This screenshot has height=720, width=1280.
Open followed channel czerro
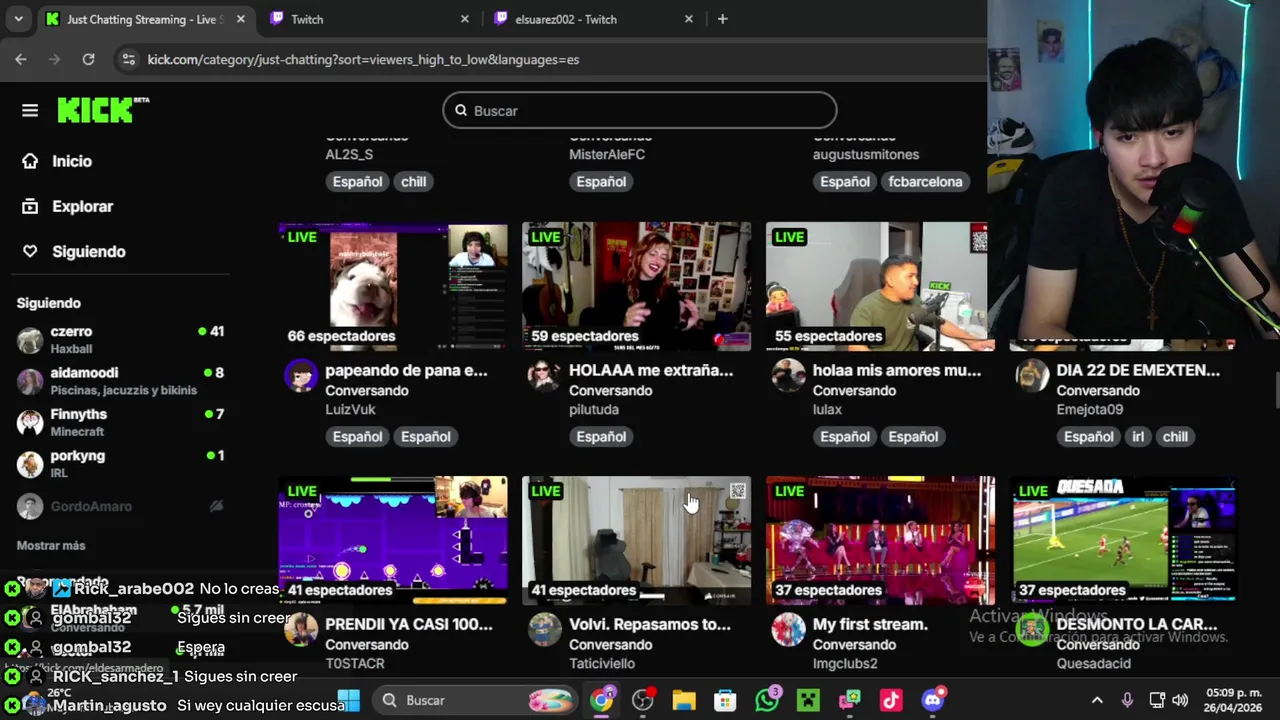tap(120, 339)
